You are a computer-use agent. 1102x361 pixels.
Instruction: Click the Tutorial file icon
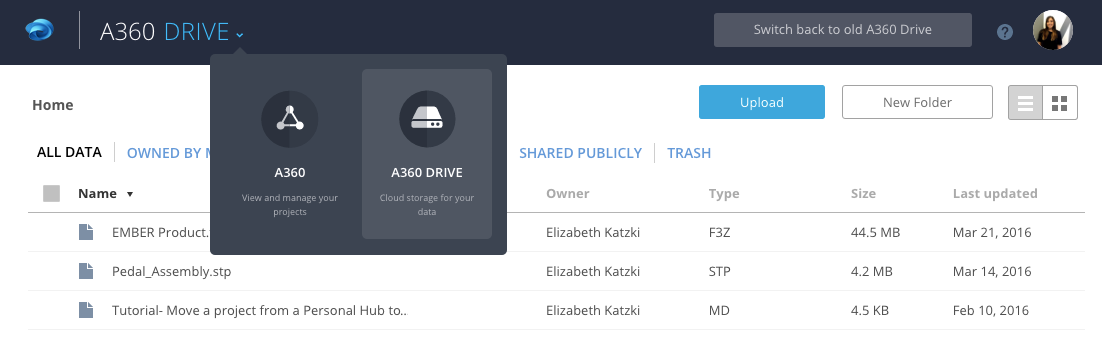(x=86, y=310)
